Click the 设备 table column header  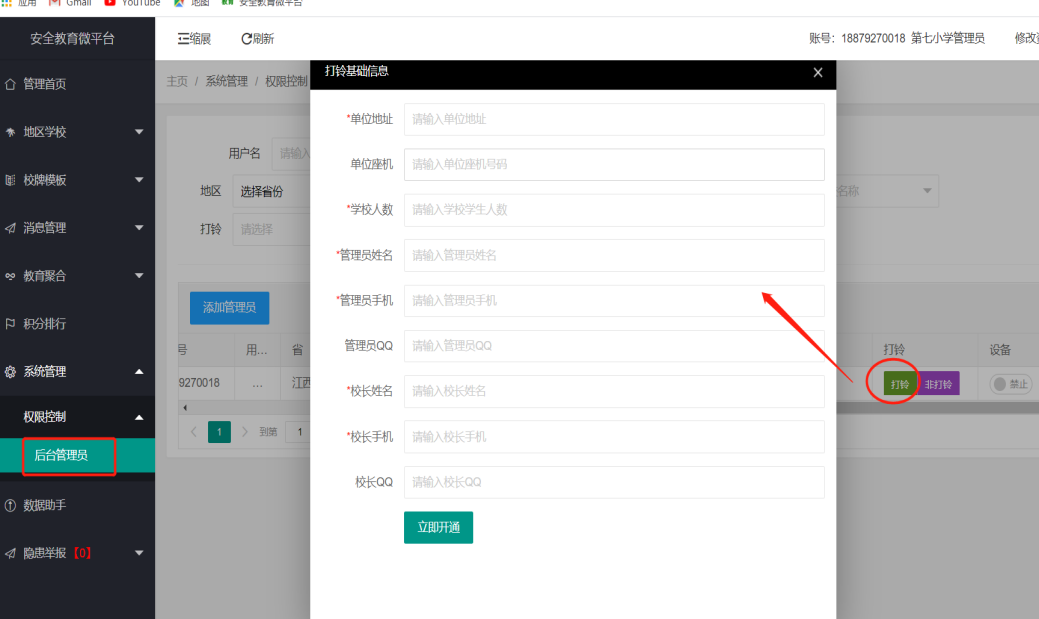[x=1000, y=349]
